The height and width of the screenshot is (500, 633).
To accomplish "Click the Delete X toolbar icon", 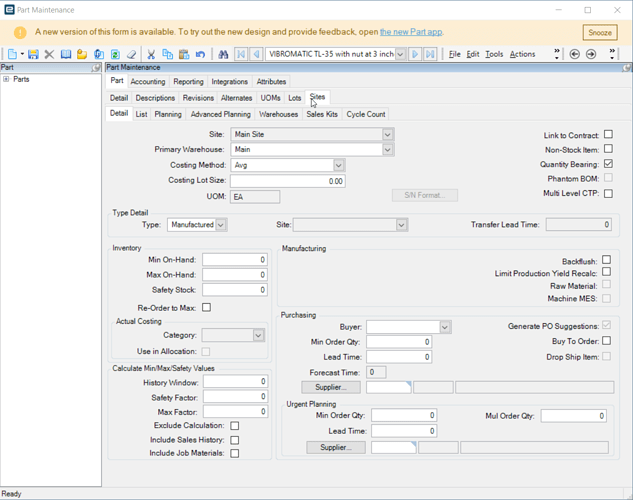I will [x=49, y=54].
